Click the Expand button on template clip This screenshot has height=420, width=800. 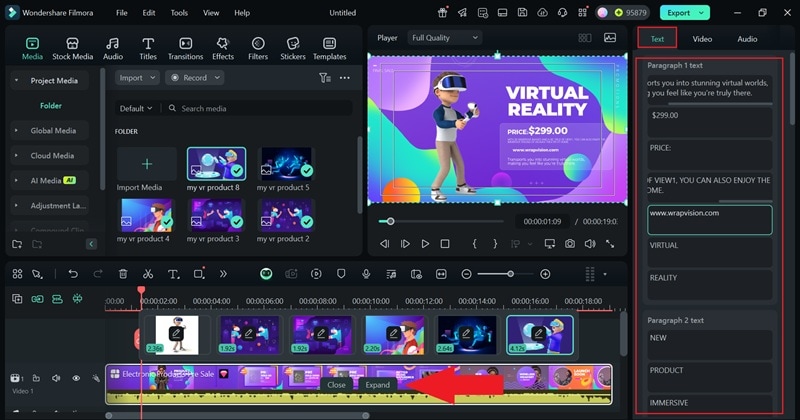(378, 385)
